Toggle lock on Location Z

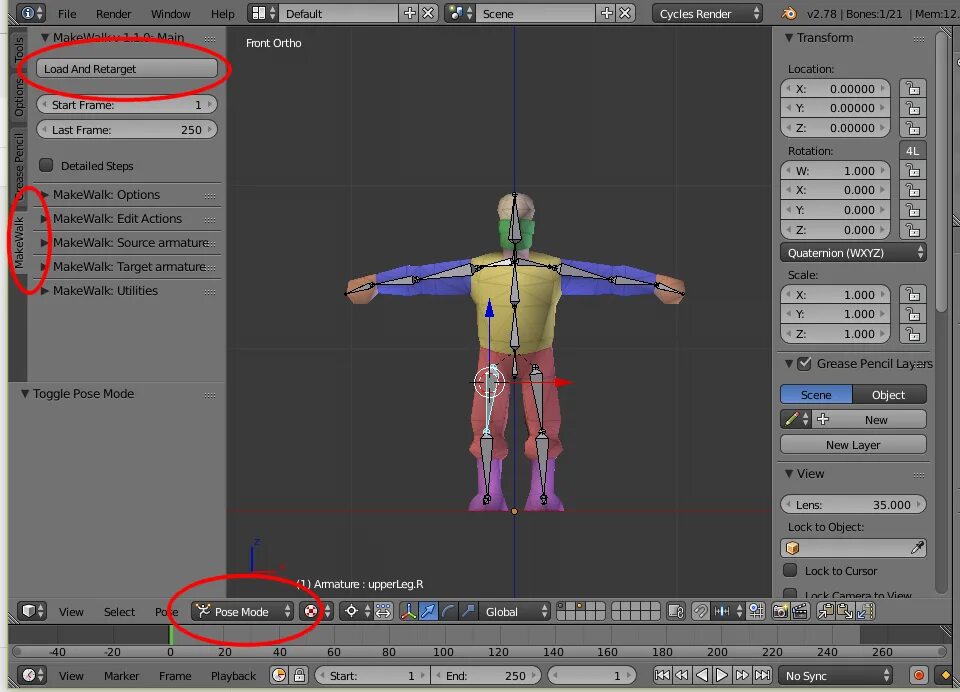pos(913,128)
